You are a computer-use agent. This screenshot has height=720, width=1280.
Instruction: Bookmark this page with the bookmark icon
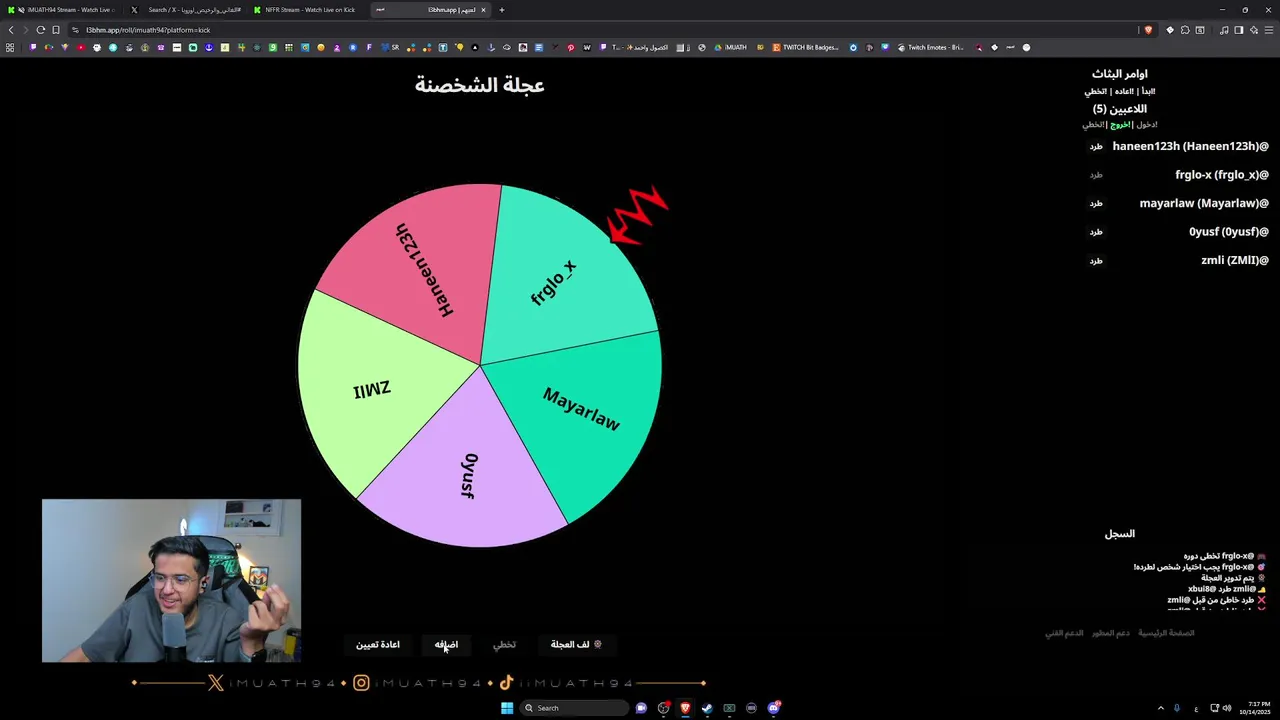(x=56, y=30)
